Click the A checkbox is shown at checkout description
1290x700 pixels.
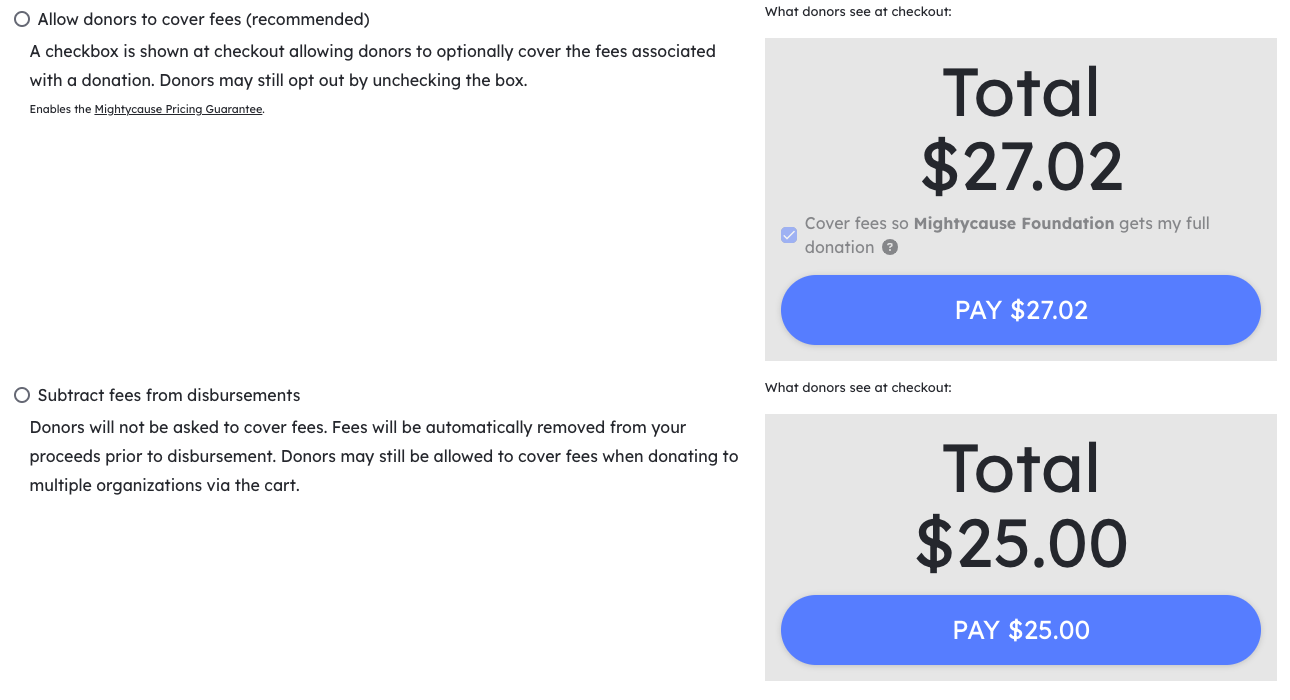coord(373,66)
